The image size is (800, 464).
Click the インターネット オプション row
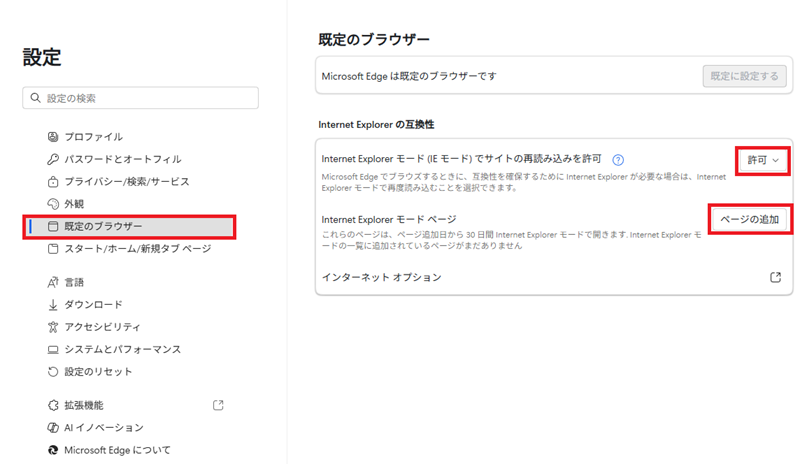click(554, 277)
